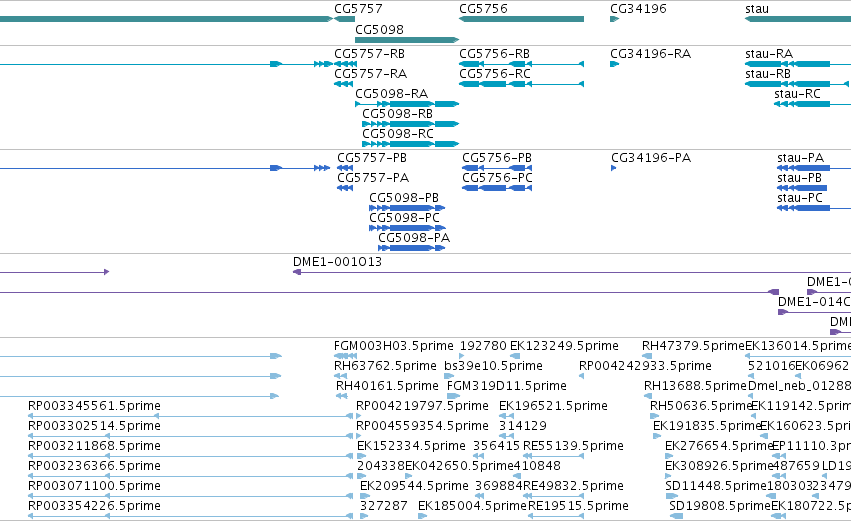Click transcript CG5098-RA glyph
Viewport: 851px width, 521px height.
click(x=407, y=104)
